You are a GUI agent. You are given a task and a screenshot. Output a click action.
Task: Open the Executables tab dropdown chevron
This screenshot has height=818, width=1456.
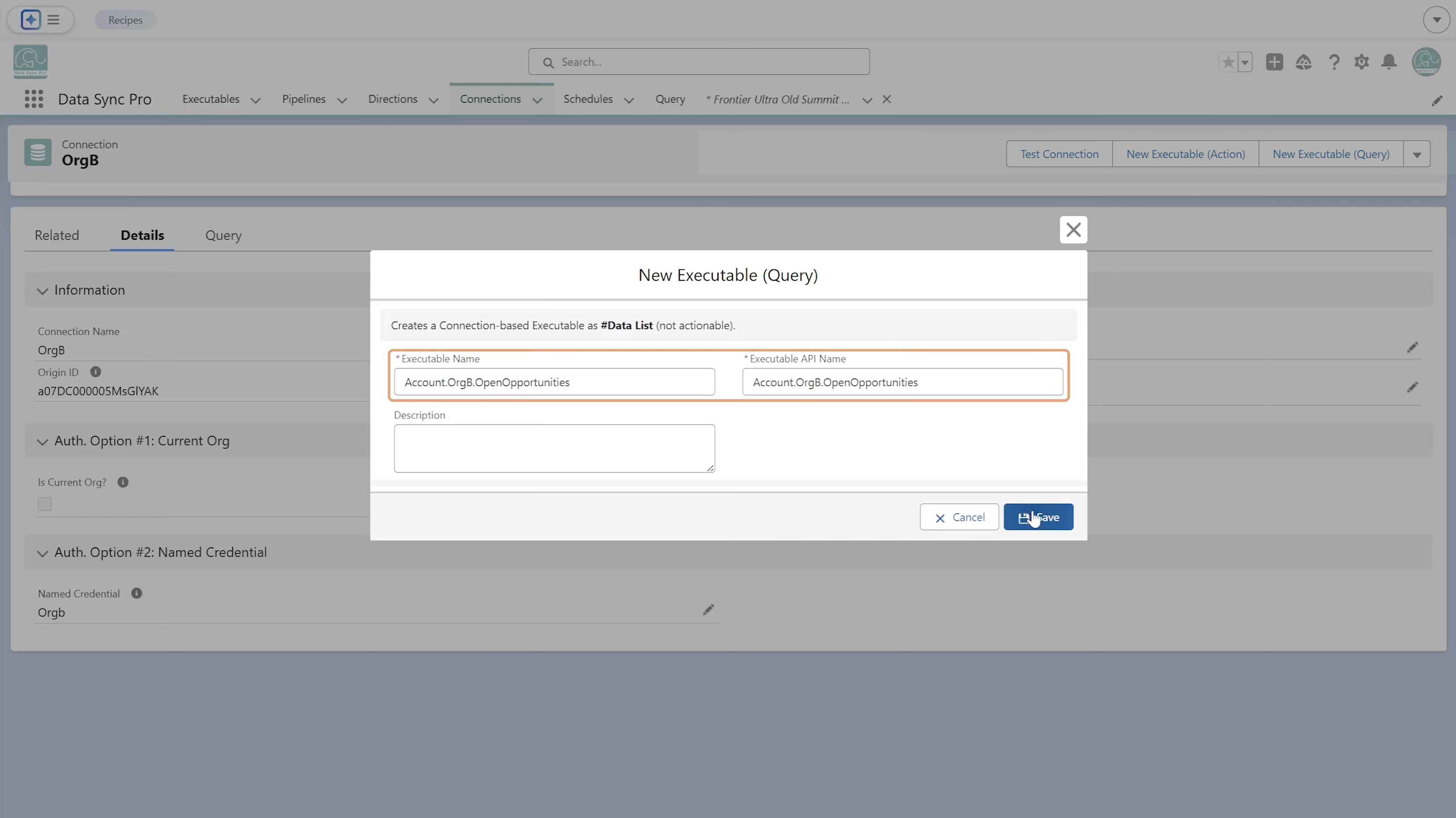(x=255, y=100)
